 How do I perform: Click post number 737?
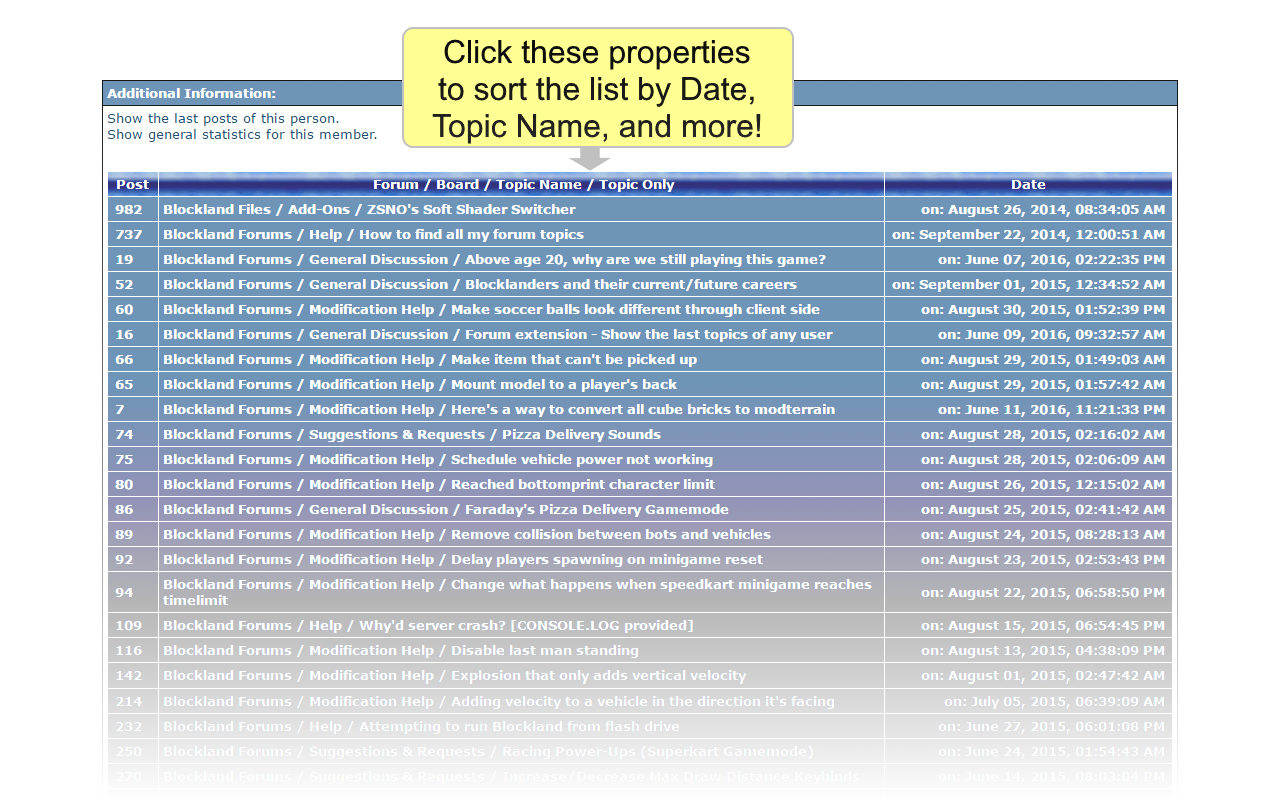point(129,234)
